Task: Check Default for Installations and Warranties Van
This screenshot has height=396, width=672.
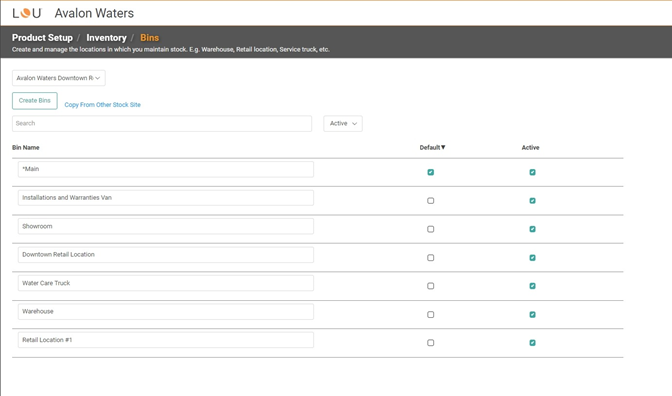Action: pos(431,201)
